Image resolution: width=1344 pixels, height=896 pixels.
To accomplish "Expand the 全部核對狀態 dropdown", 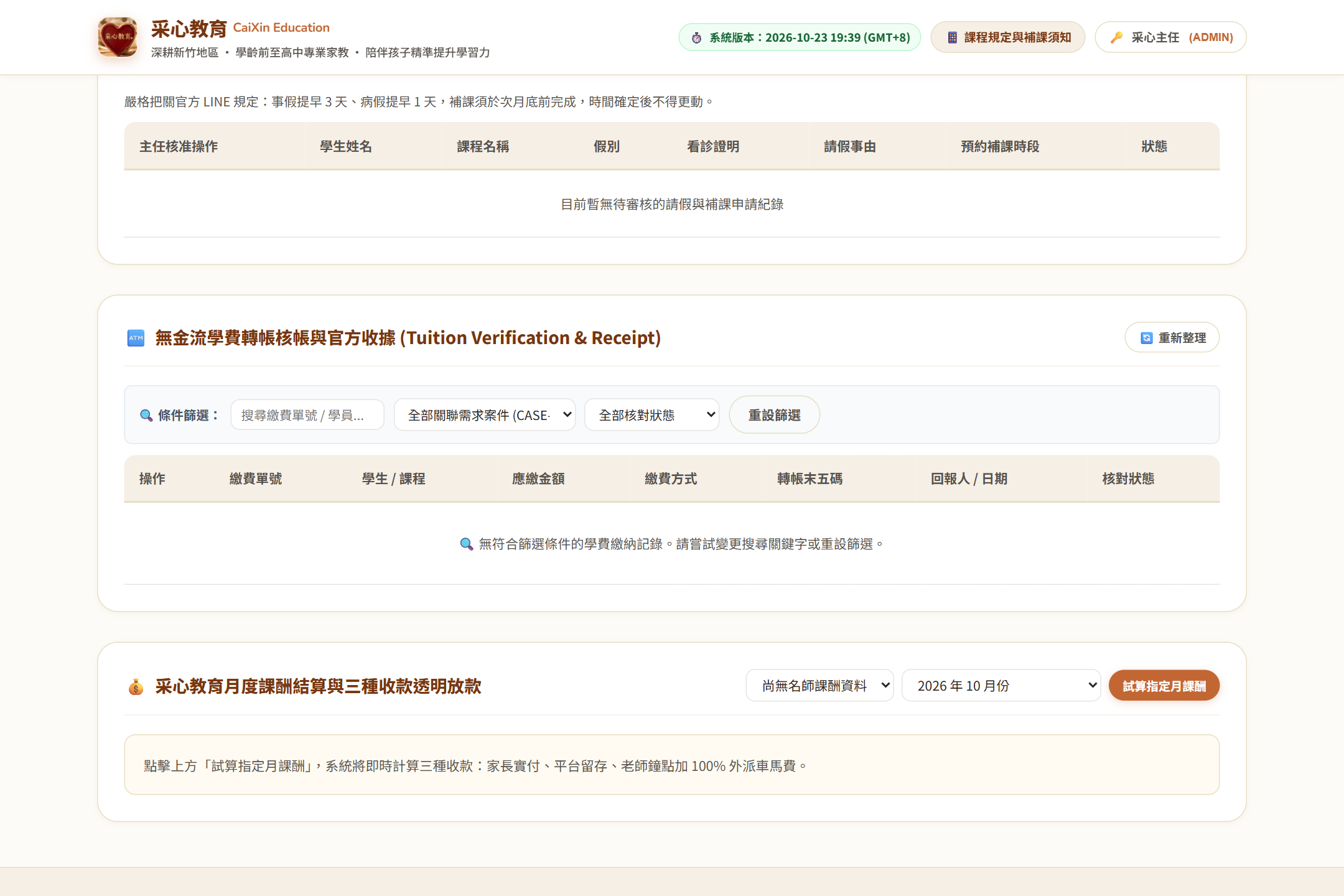I will click(651, 415).
